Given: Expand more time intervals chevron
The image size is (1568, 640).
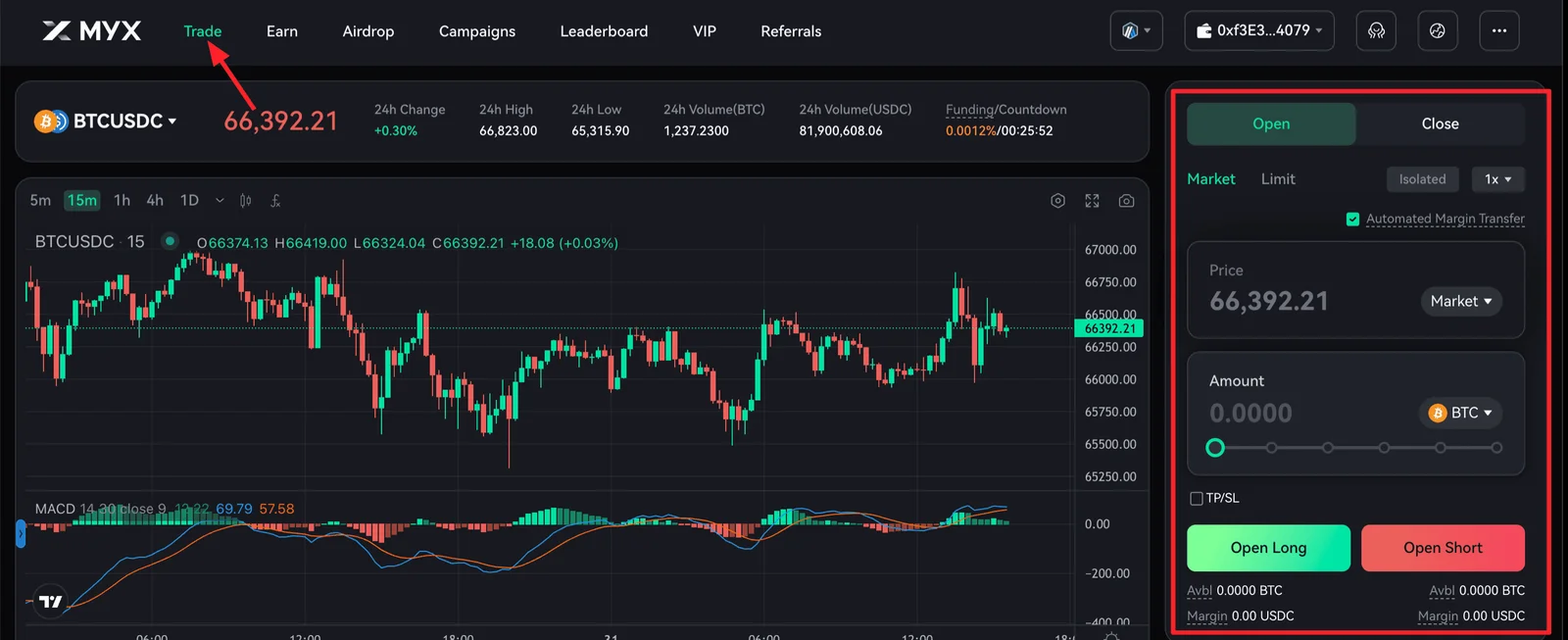Looking at the screenshot, I should click(220, 201).
